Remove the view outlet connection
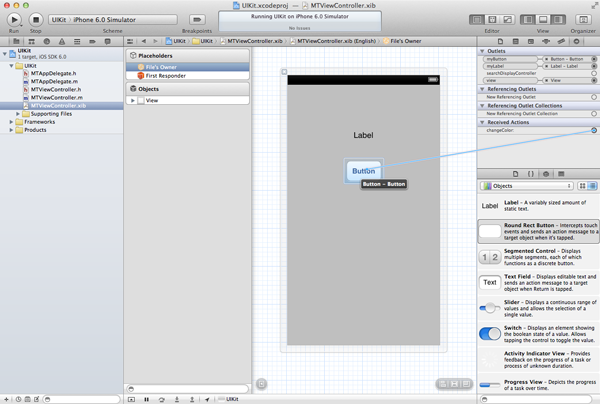This screenshot has height=404, width=600. 546,80
